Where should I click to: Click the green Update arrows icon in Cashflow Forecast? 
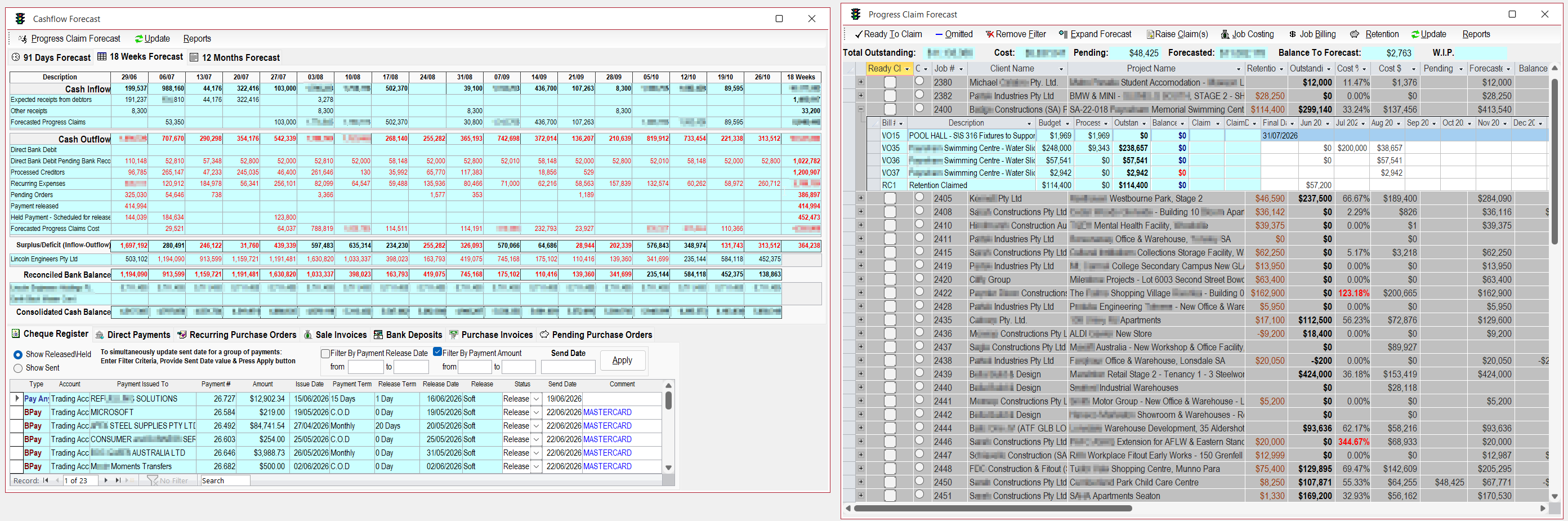point(139,39)
